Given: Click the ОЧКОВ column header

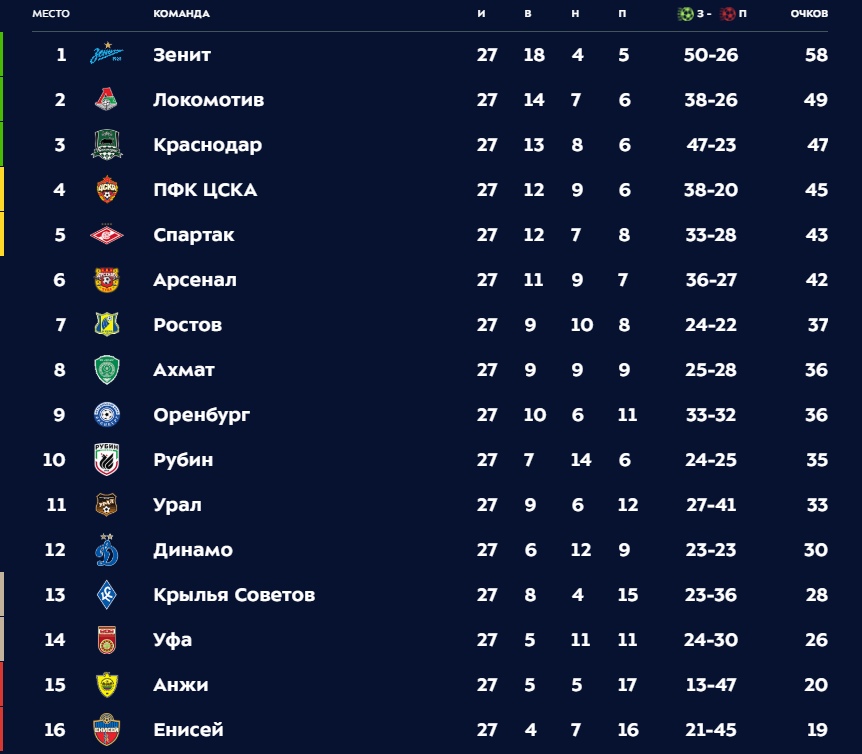Looking at the screenshot, I should click(809, 14).
